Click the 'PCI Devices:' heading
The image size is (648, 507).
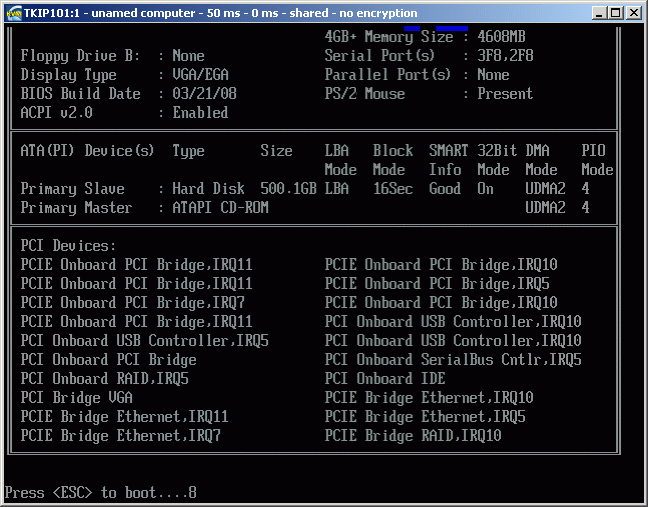[x=68, y=246]
